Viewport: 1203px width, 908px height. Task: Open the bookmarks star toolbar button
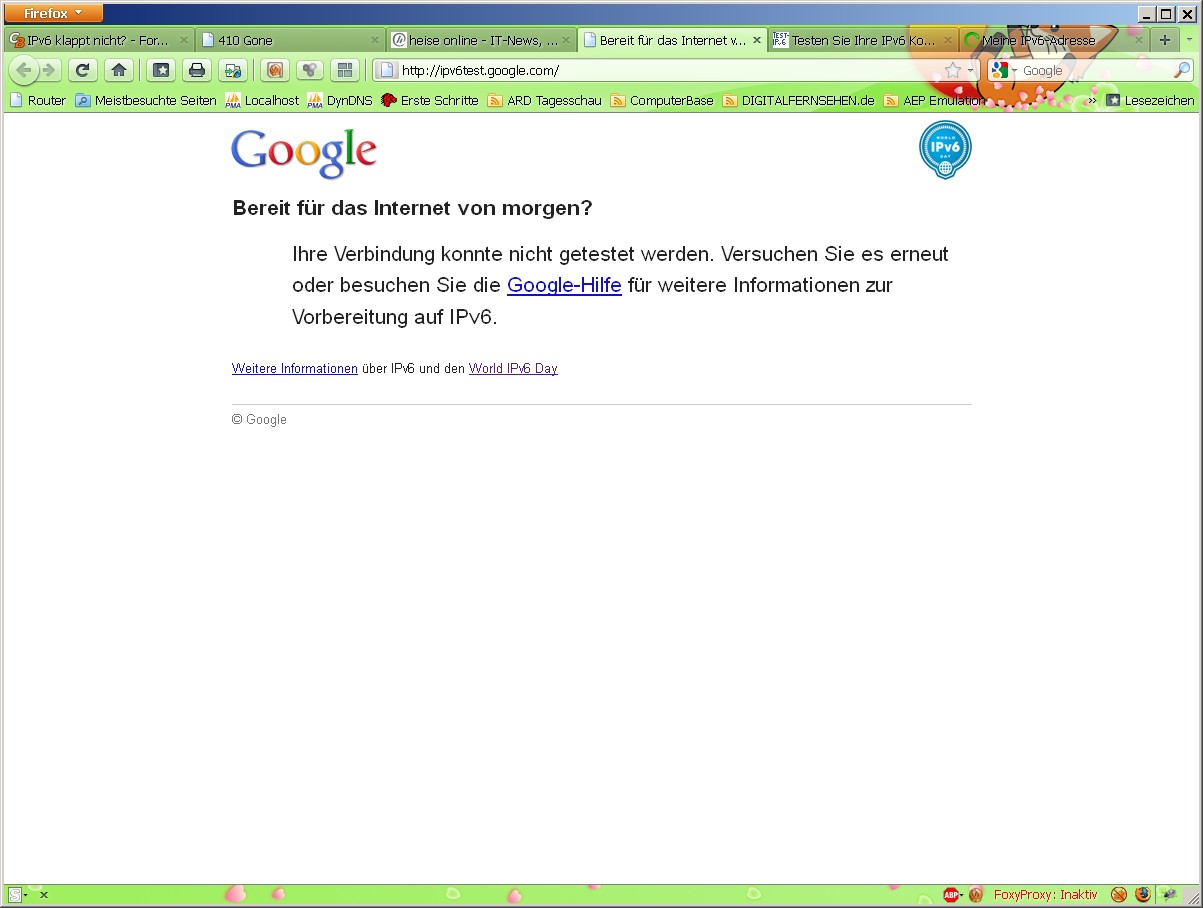point(161,70)
